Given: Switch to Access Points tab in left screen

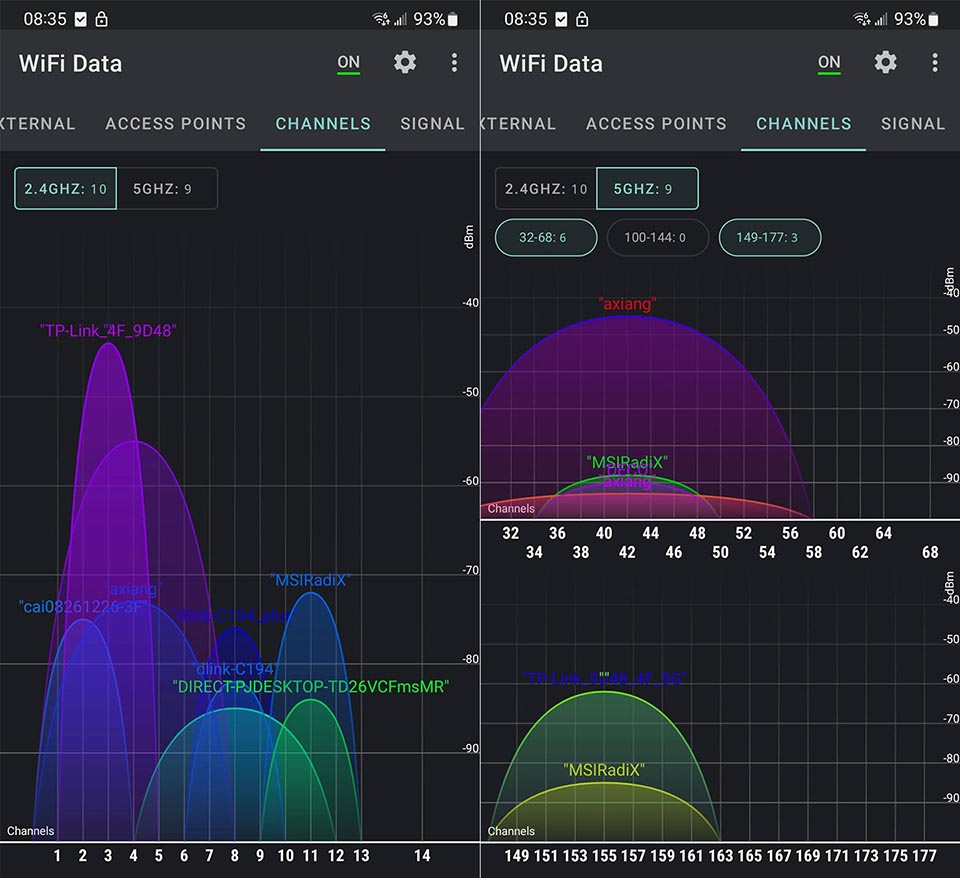Looking at the screenshot, I should click(x=175, y=124).
